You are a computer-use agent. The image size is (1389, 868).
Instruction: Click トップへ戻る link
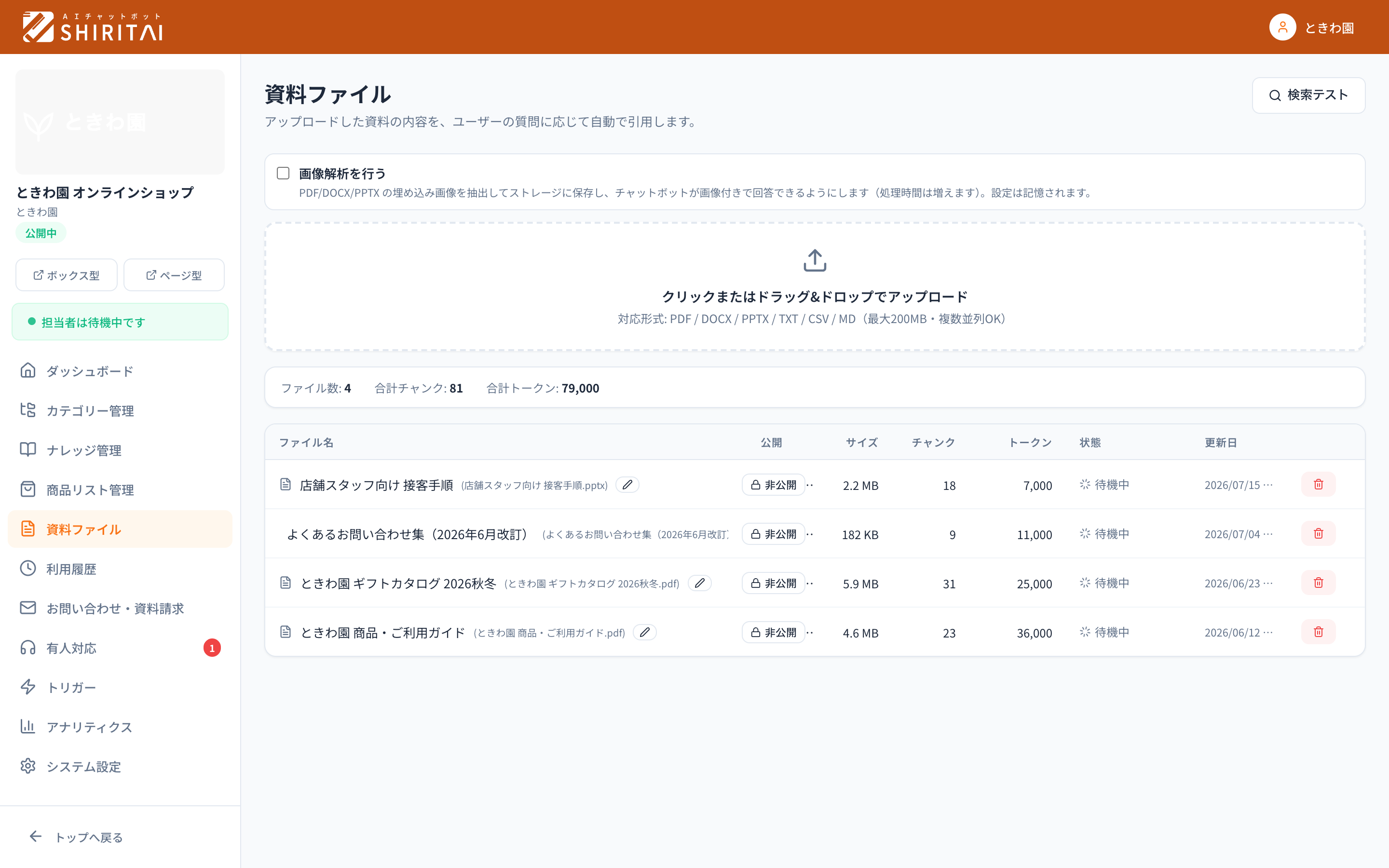click(76, 837)
